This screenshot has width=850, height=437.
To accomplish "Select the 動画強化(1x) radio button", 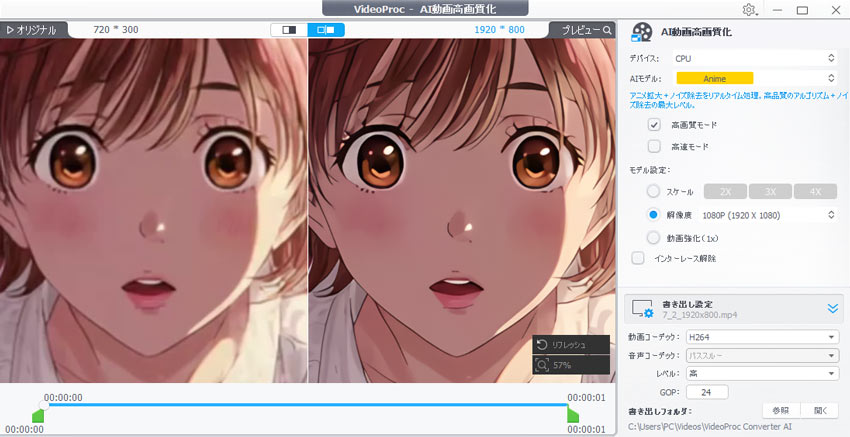I will [x=654, y=237].
